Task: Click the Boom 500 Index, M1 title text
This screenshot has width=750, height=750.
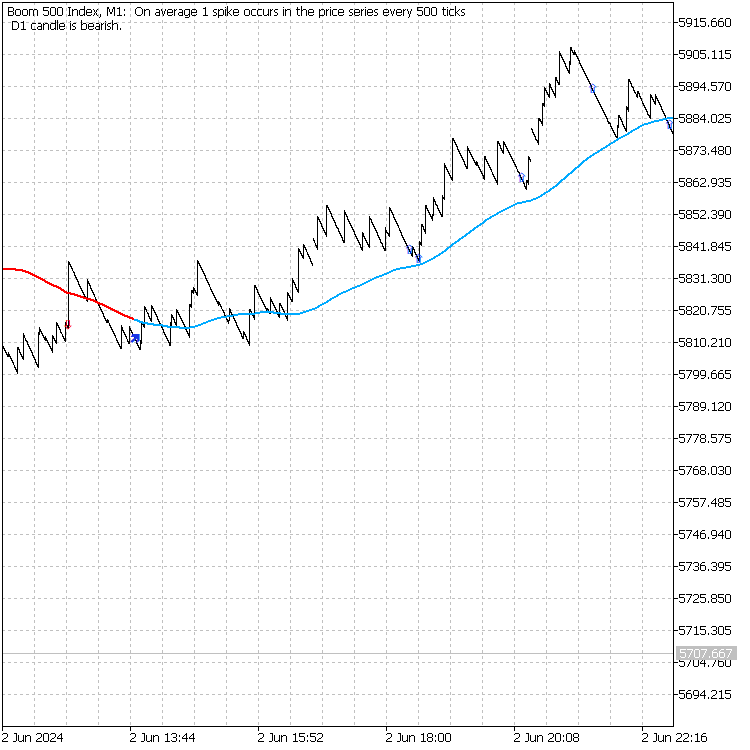Action: pos(66,12)
